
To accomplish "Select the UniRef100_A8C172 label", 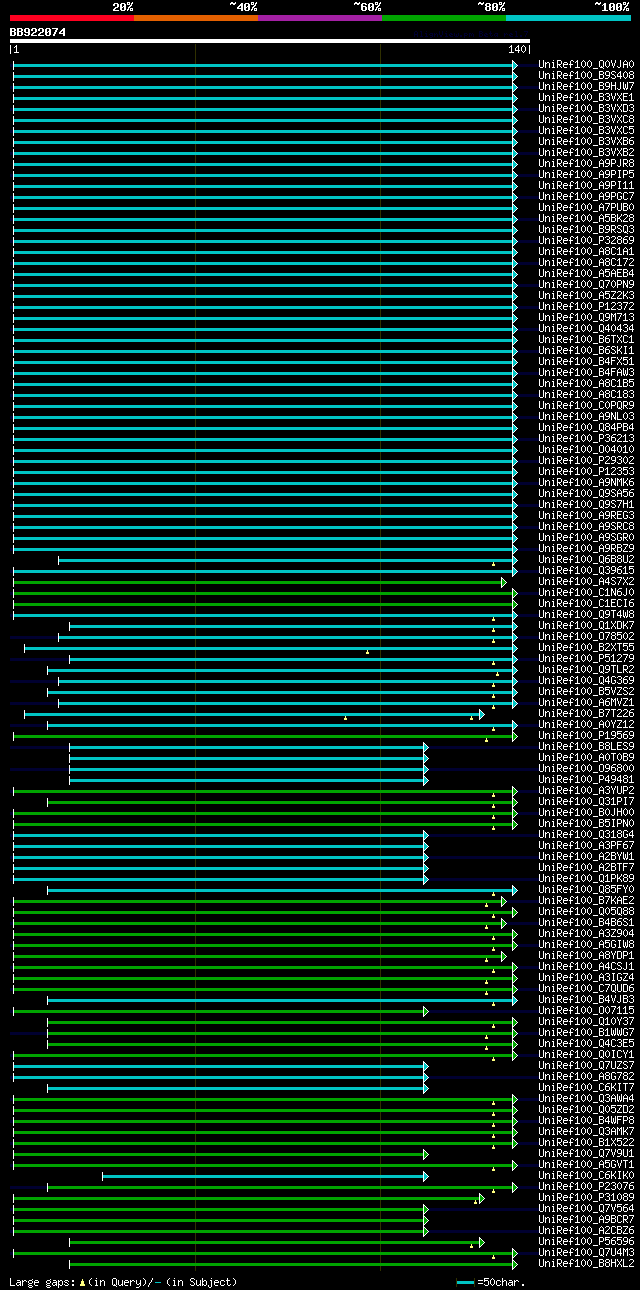I will (586, 262).
